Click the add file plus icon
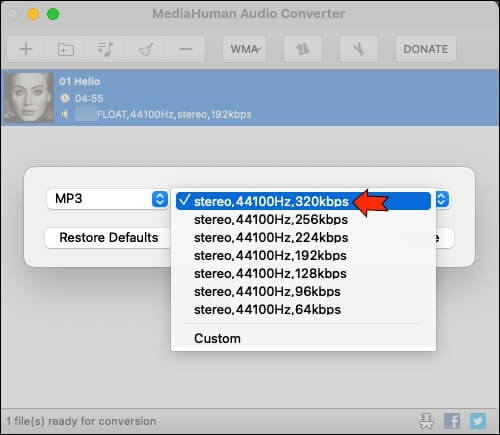The image size is (500, 435). pyautogui.click(x=26, y=49)
